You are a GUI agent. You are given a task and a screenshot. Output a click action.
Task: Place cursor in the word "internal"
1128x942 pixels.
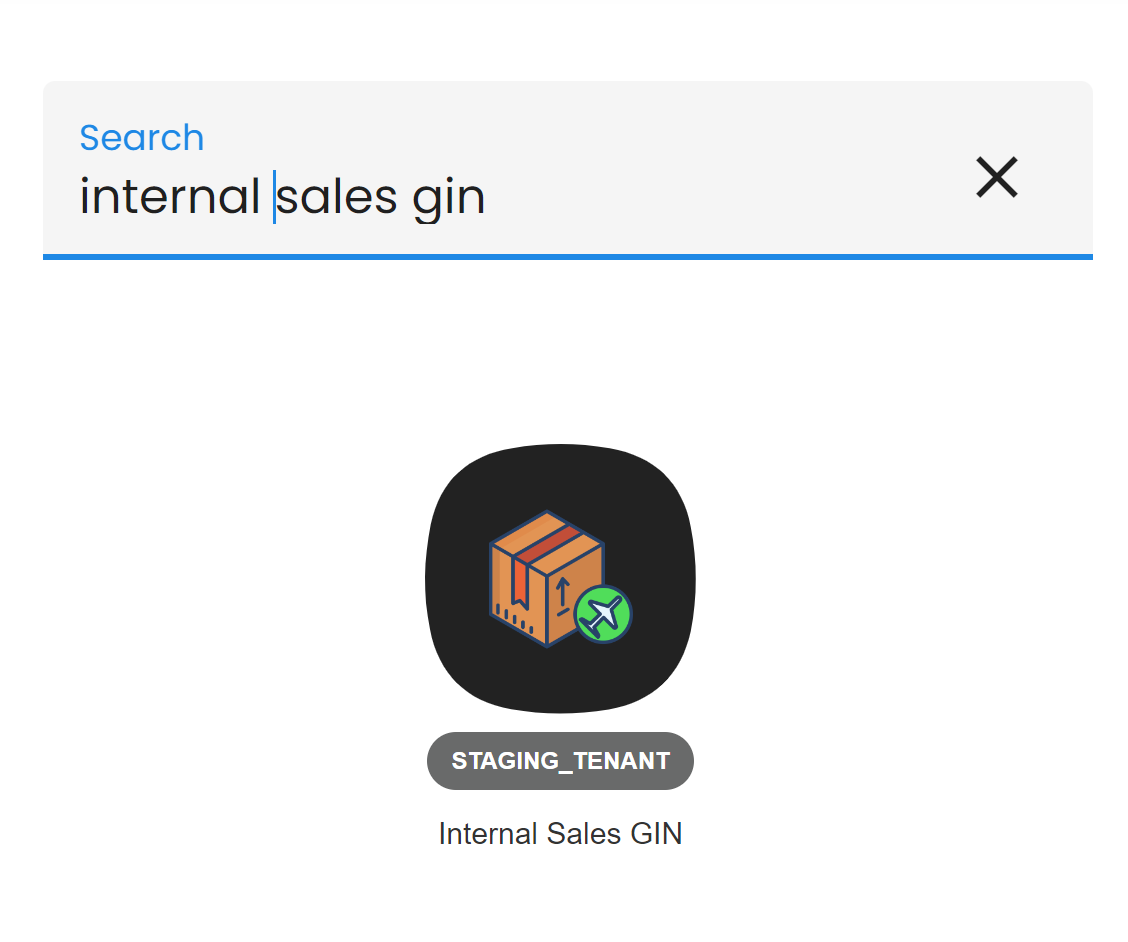[168, 196]
